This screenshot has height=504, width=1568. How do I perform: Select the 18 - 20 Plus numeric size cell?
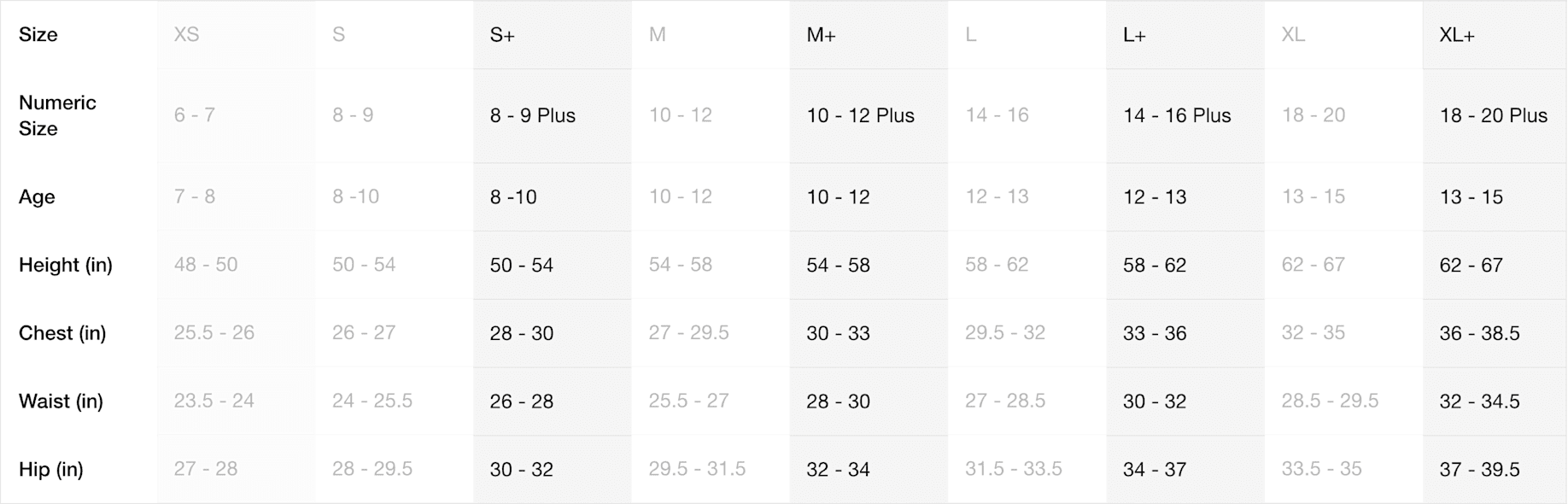(1494, 115)
